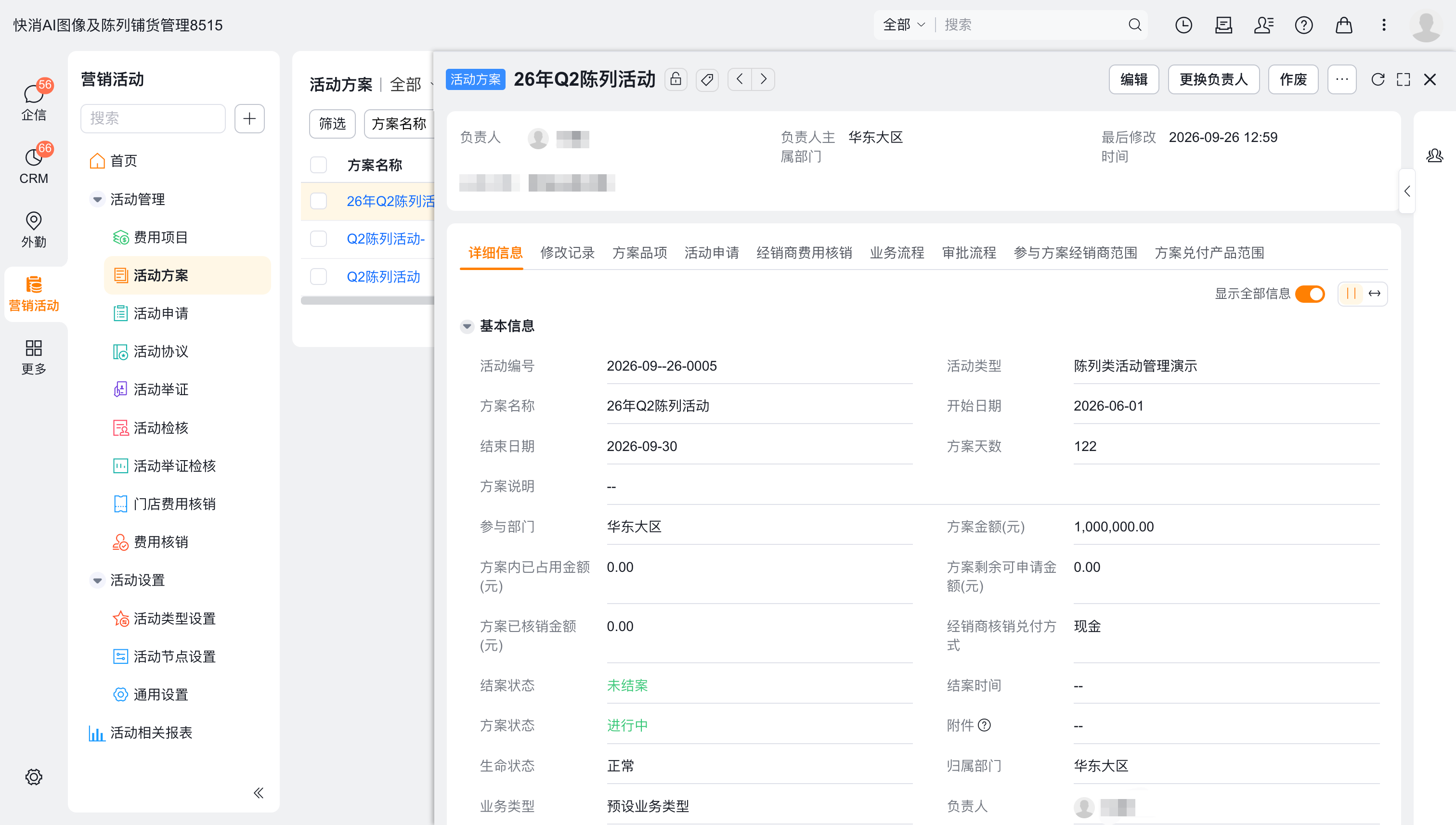Check the box for Q2陈列活动 row

(x=319, y=276)
